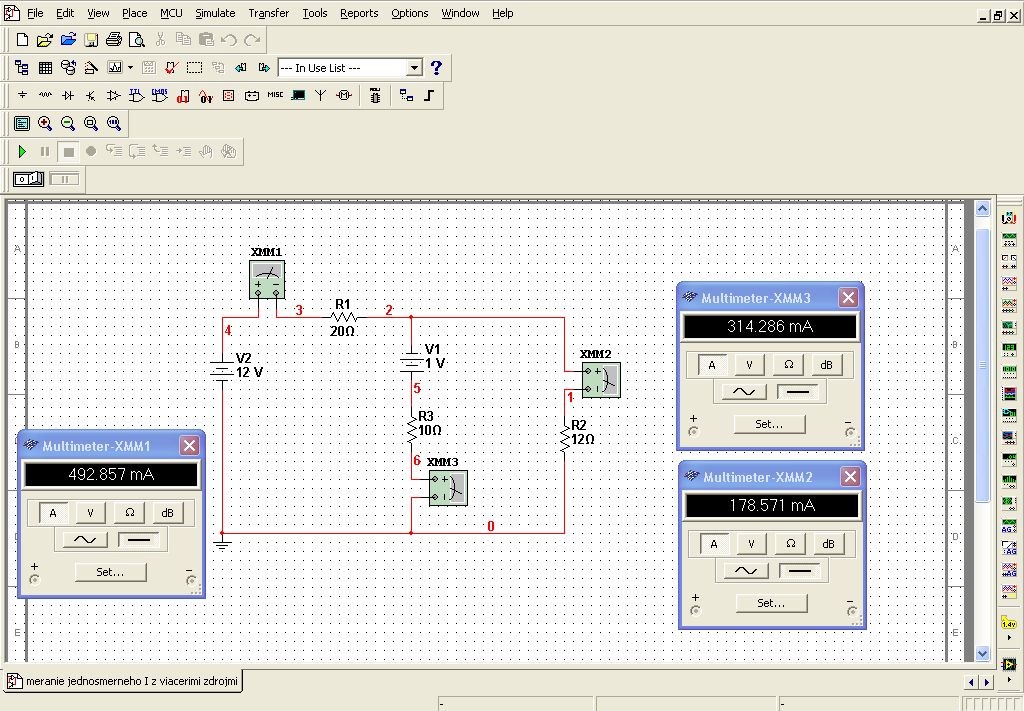Select V mode on Multimeter-XMM2

(x=751, y=544)
